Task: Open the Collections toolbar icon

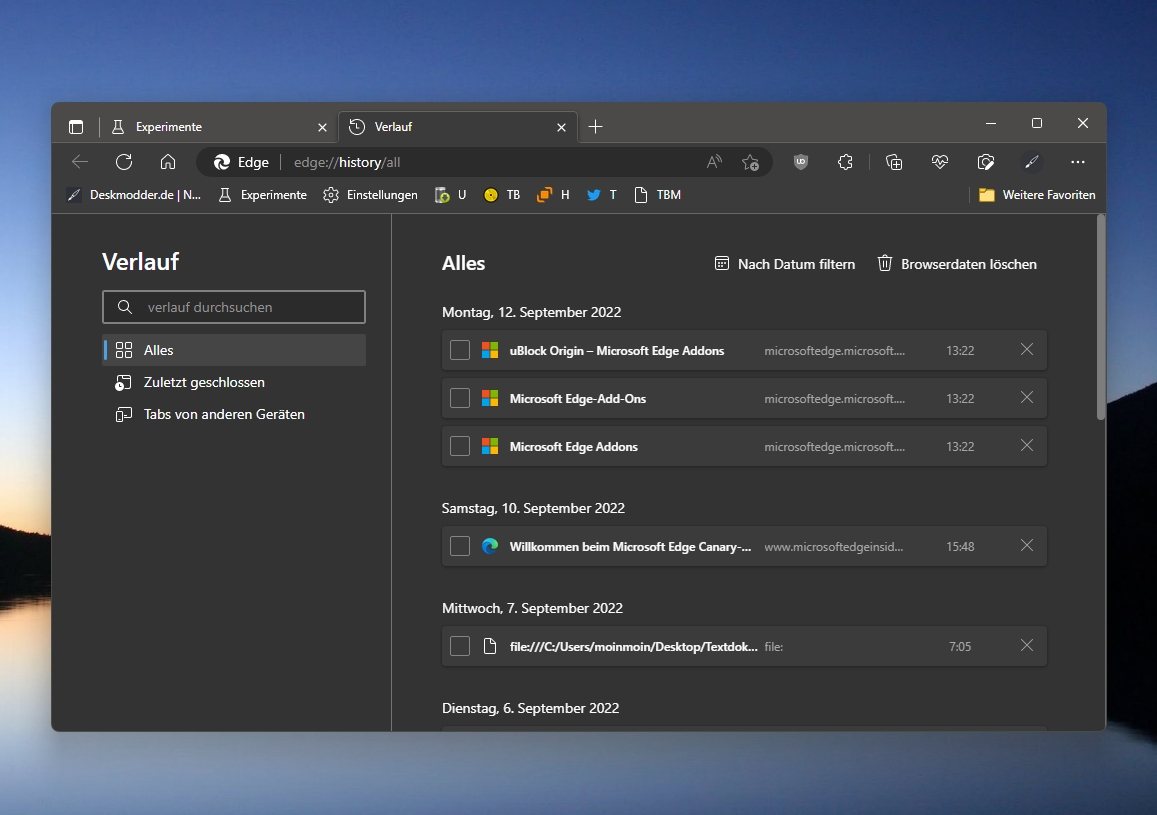Action: click(x=894, y=162)
